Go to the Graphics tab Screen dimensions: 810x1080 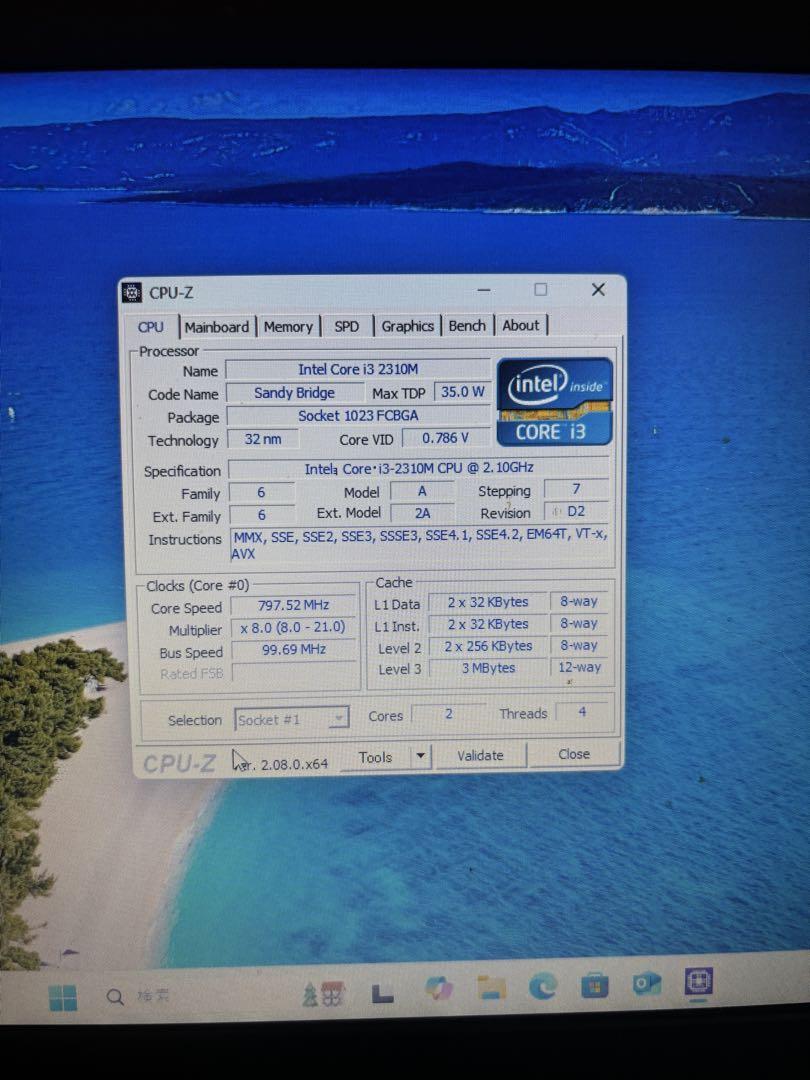tap(408, 326)
